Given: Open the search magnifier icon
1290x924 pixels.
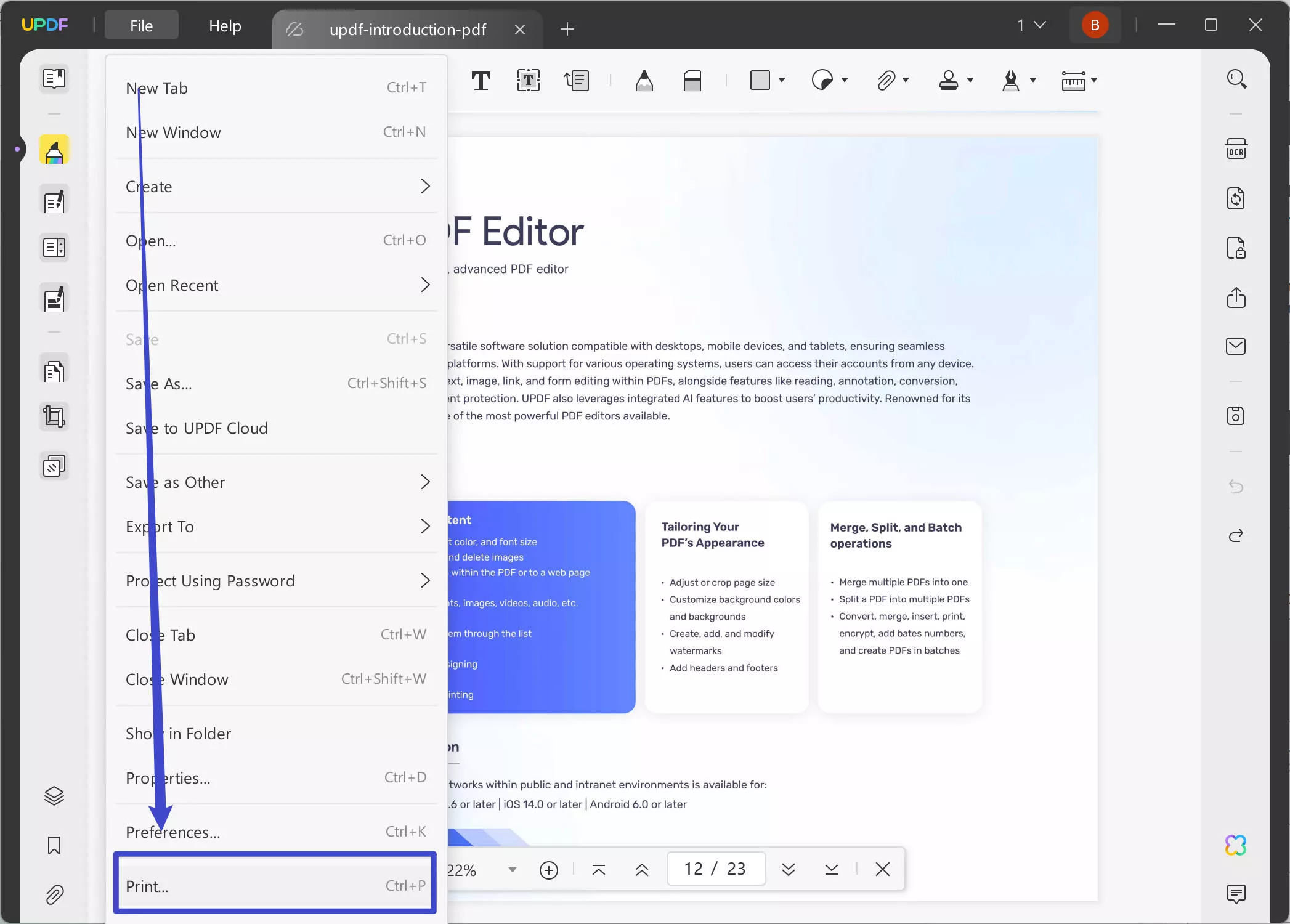Looking at the screenshot, I should [1236, 79].
